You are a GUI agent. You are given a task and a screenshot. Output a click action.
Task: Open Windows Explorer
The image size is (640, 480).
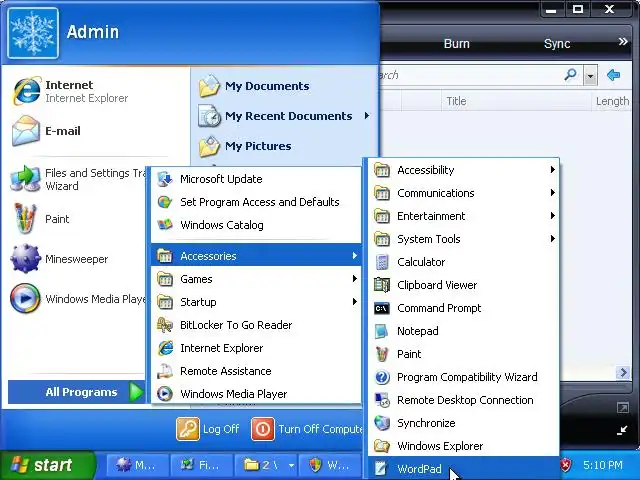[463, 446]
